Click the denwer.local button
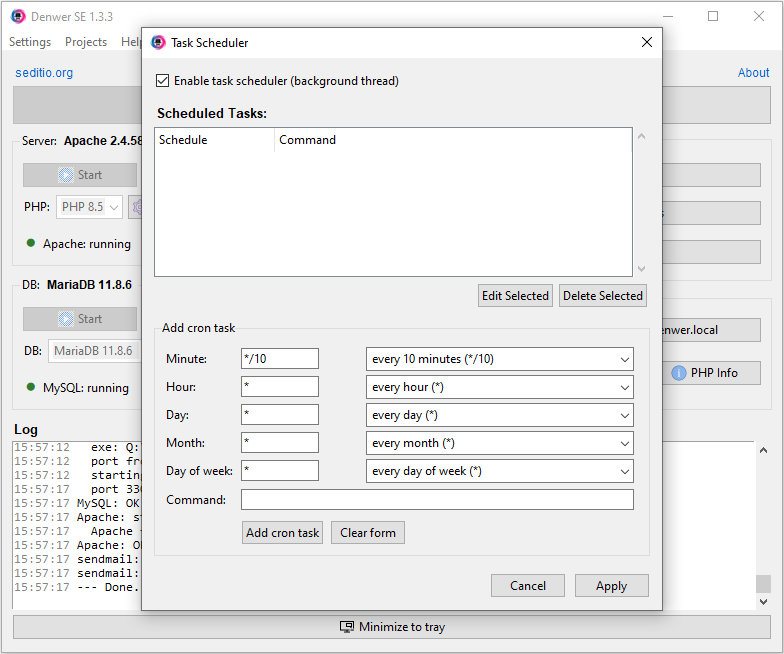The width and height of the screenshot is (784, 654). (x=711, y=330)
